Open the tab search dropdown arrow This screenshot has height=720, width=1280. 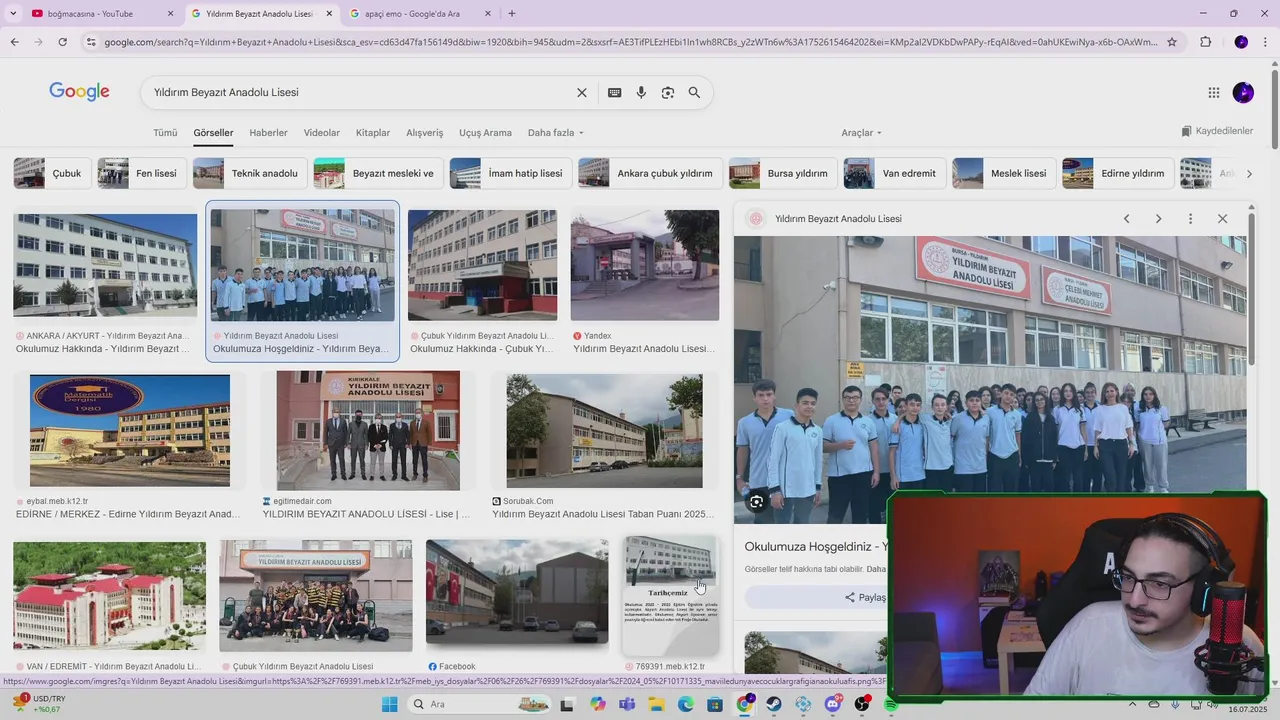tap(13, 14)
